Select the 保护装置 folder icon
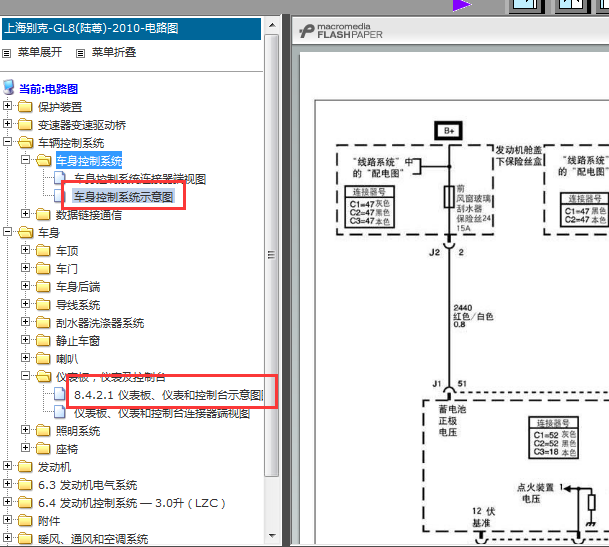The image size is (609, 547). (x=25, y=106)
